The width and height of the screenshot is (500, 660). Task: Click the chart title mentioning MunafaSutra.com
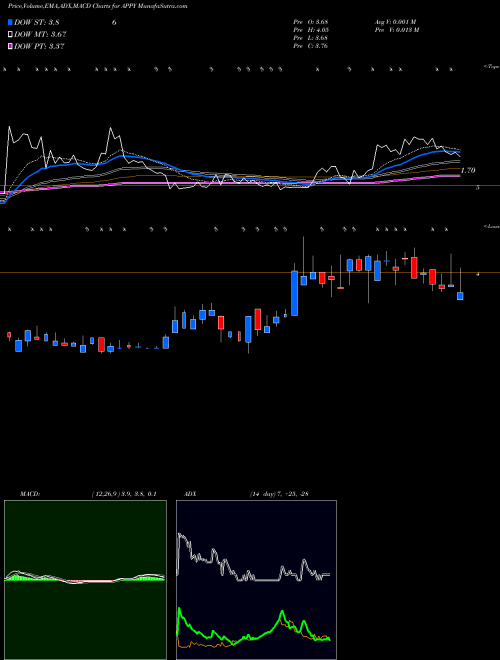coord(98,6)
